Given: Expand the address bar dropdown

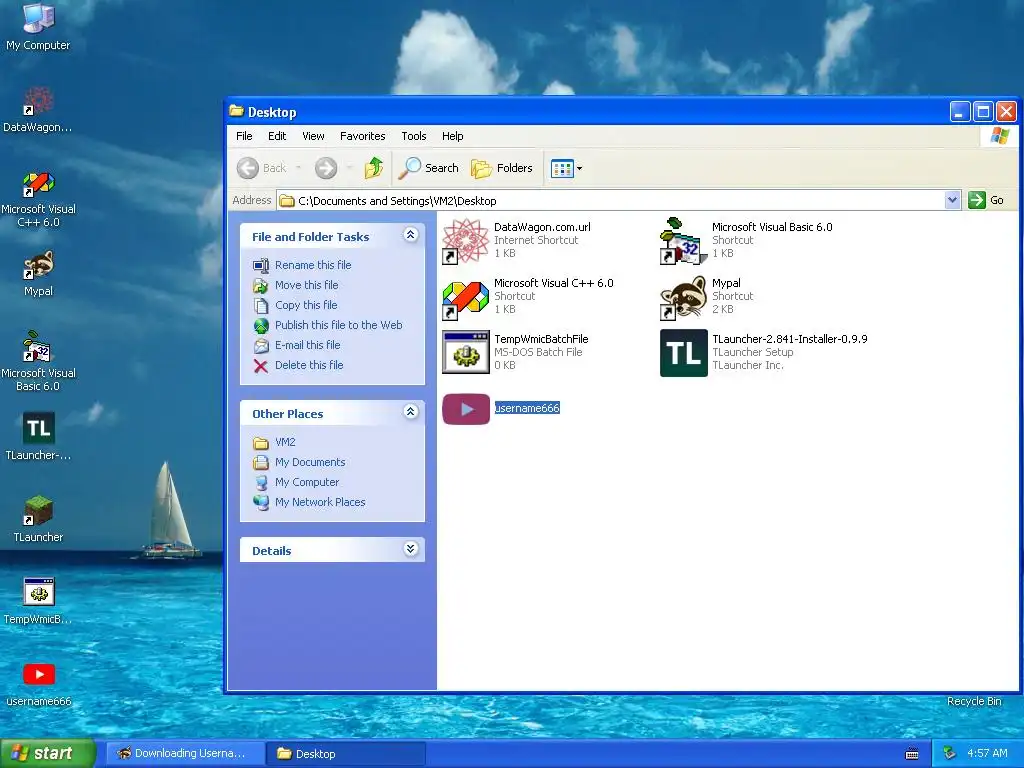Looking at the screenshot, I should pos(952,200).
